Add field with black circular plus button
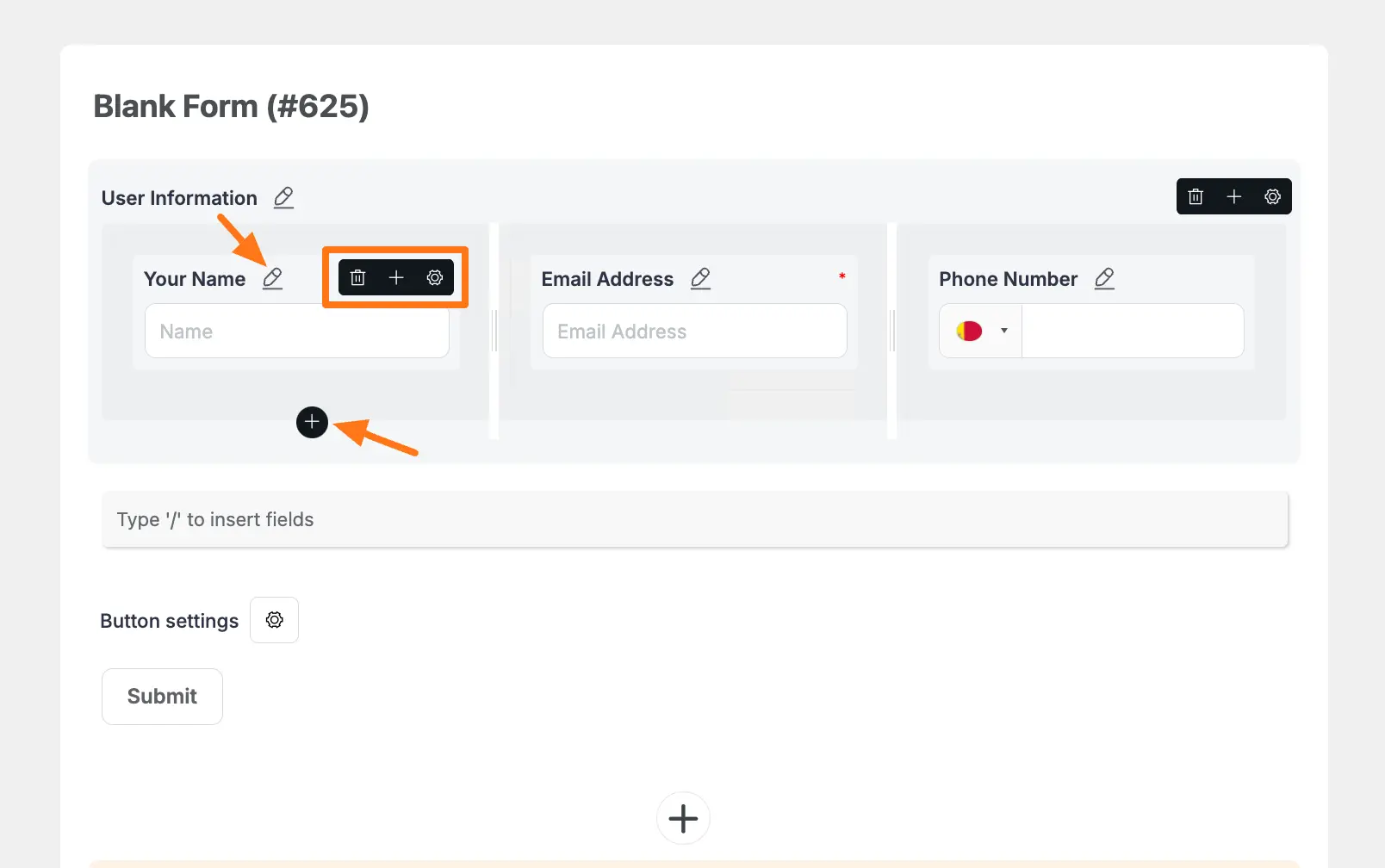The width and height of the screenshot is (1385, 868). tap(312, 422)
